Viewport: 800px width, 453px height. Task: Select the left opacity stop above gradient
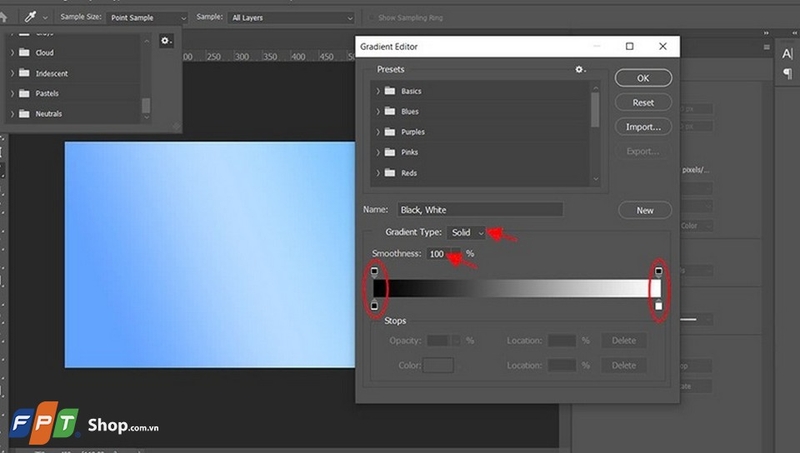[x=375, y=272]
